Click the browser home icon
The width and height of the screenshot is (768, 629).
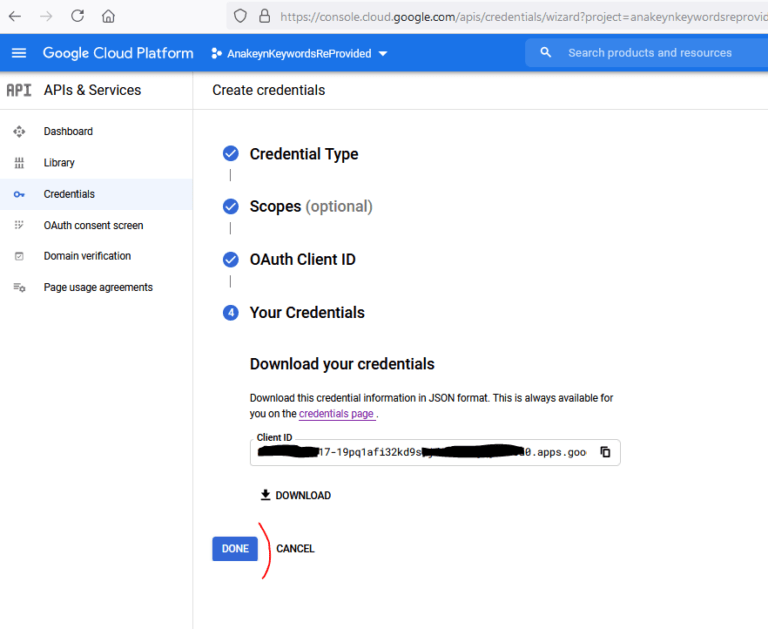108,16
